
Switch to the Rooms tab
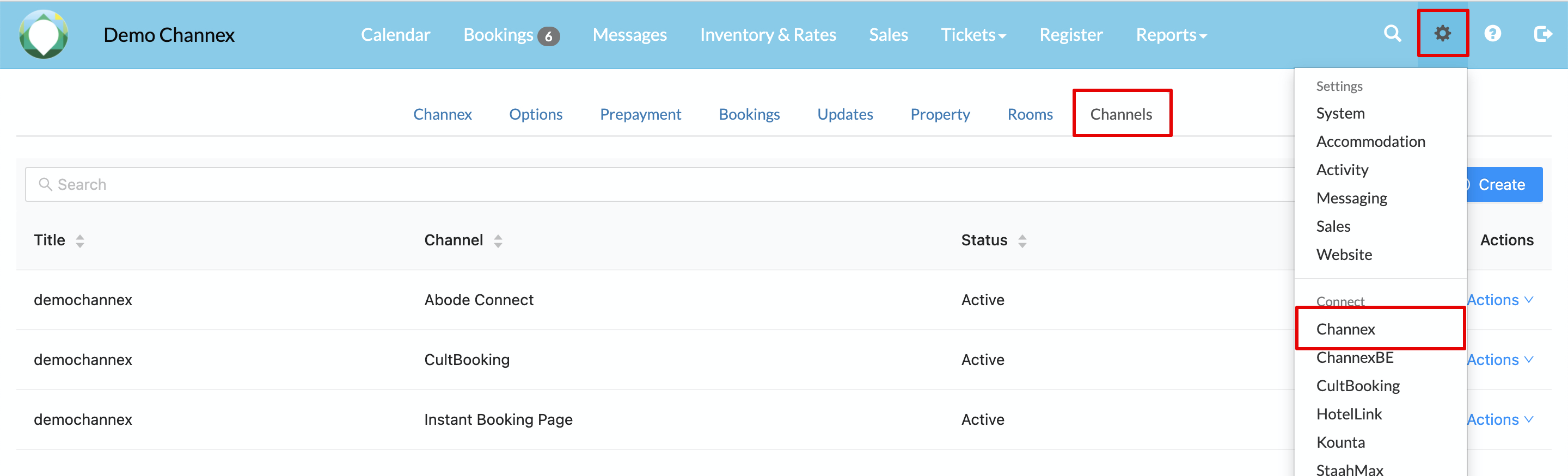click(x=1030, y=114)
